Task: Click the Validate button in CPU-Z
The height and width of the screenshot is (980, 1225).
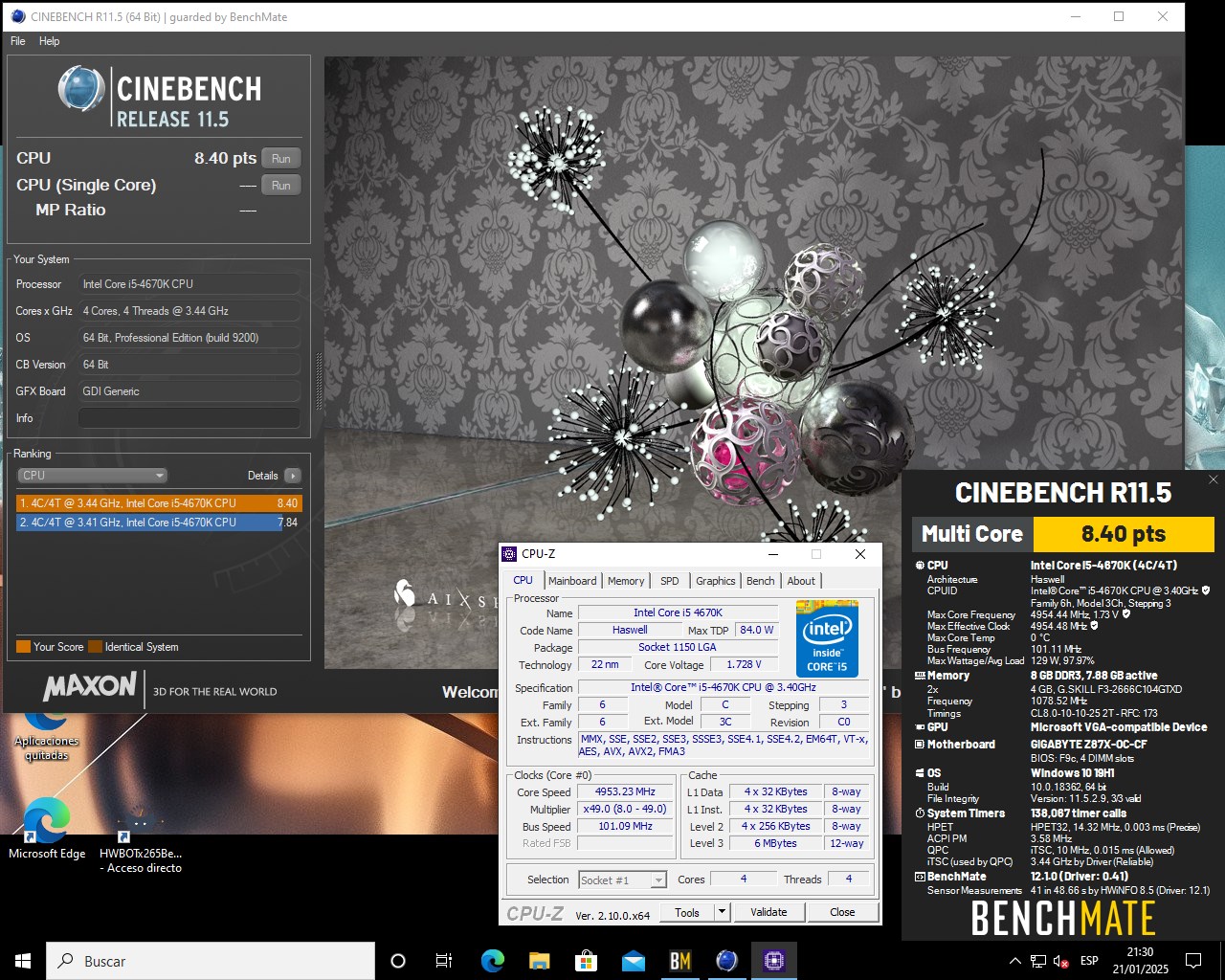Action: (768, 912)
